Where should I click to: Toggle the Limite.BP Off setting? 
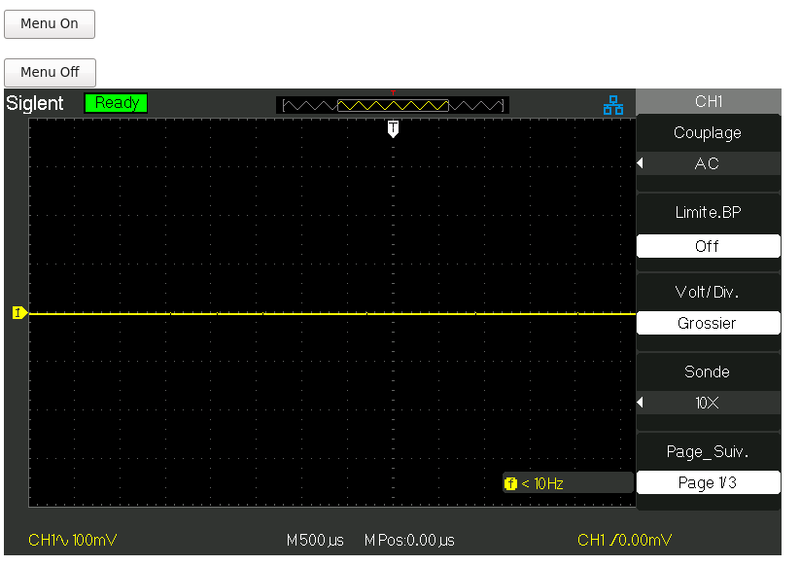click(707, 246)
